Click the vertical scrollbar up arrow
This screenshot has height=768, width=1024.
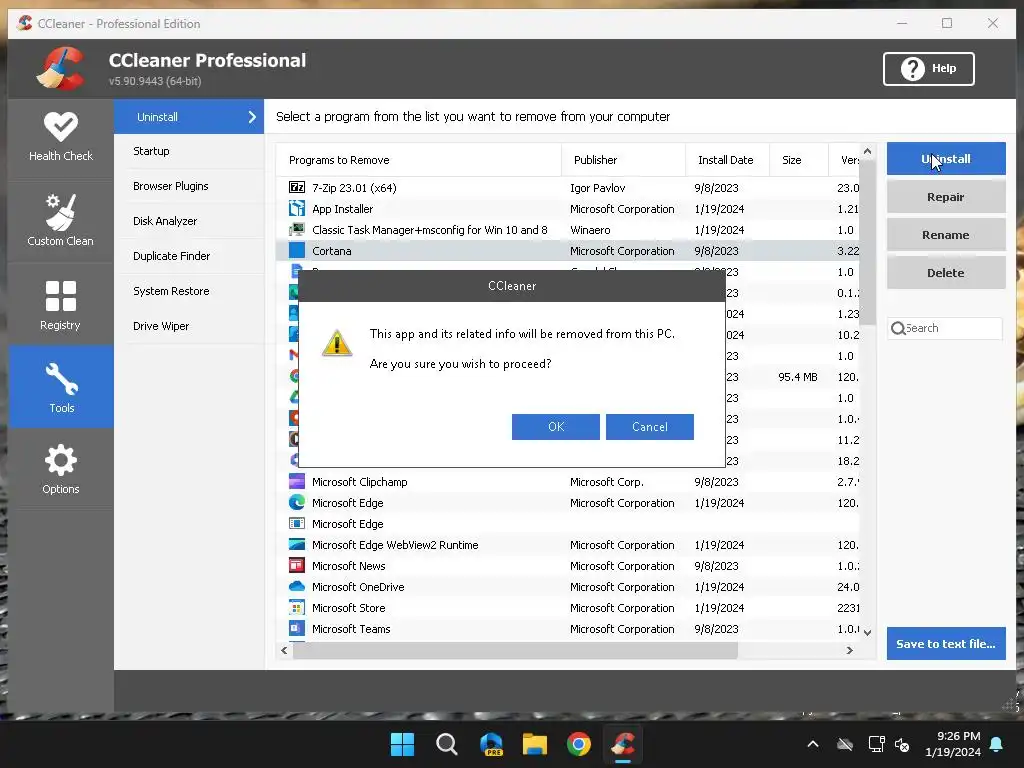867,152
